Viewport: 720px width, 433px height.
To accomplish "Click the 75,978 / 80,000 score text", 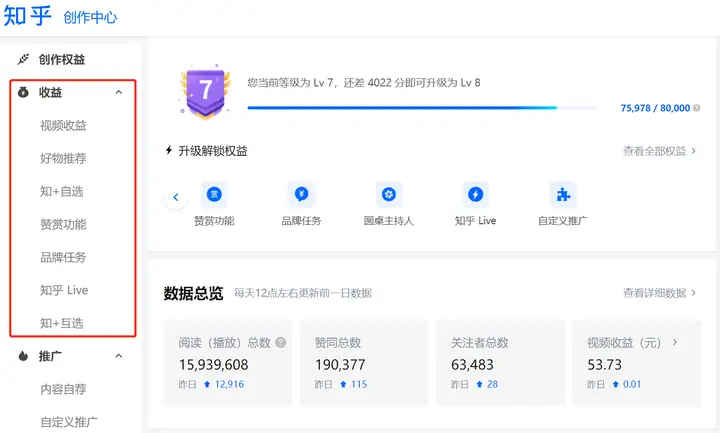I will pyautogui.click(x=655, y=108).
